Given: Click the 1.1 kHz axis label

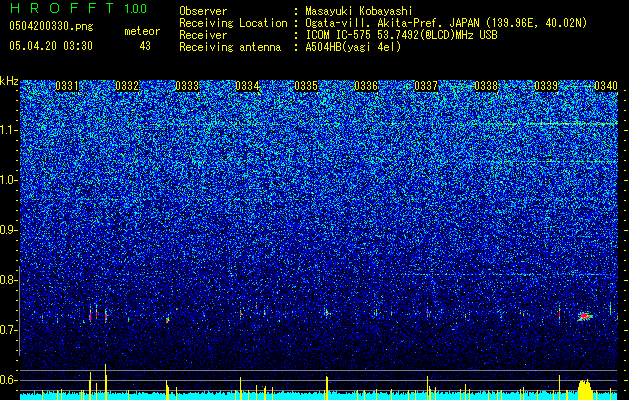Looking at the screenshot, I should [7, 130].
